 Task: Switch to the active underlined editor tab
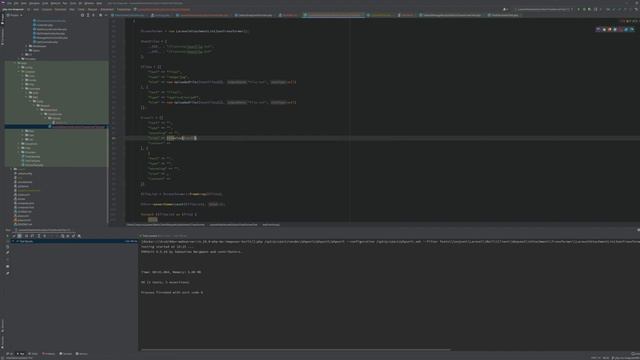pos(334,15)
